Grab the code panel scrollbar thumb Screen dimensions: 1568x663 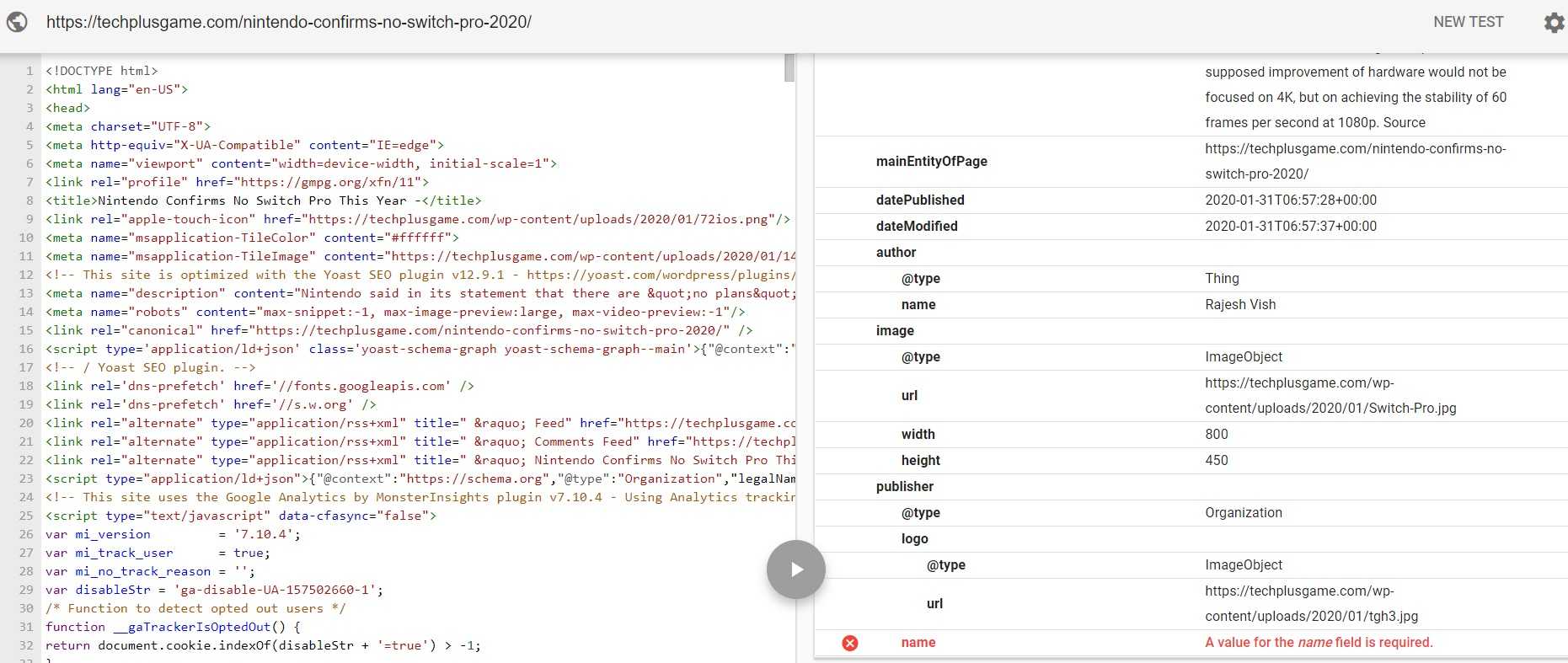(x=789, y=67)
